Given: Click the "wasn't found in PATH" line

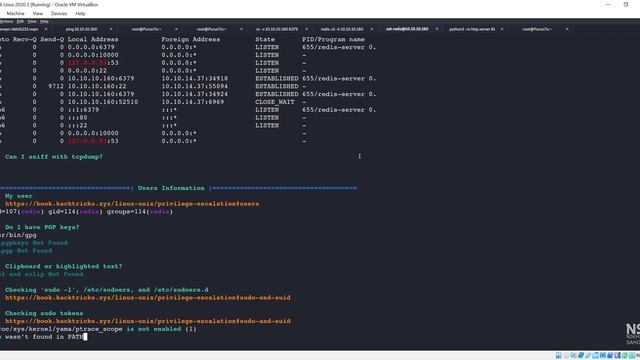Looking at the screenshot, I should pos(42,337).
